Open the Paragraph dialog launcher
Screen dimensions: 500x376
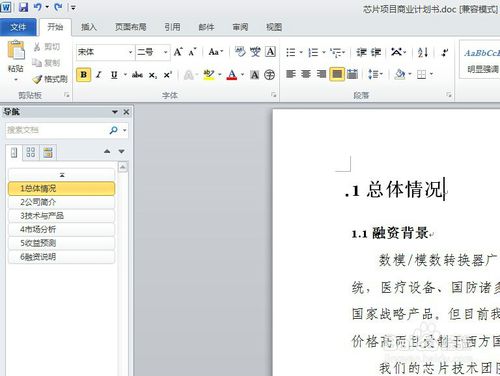449,95
